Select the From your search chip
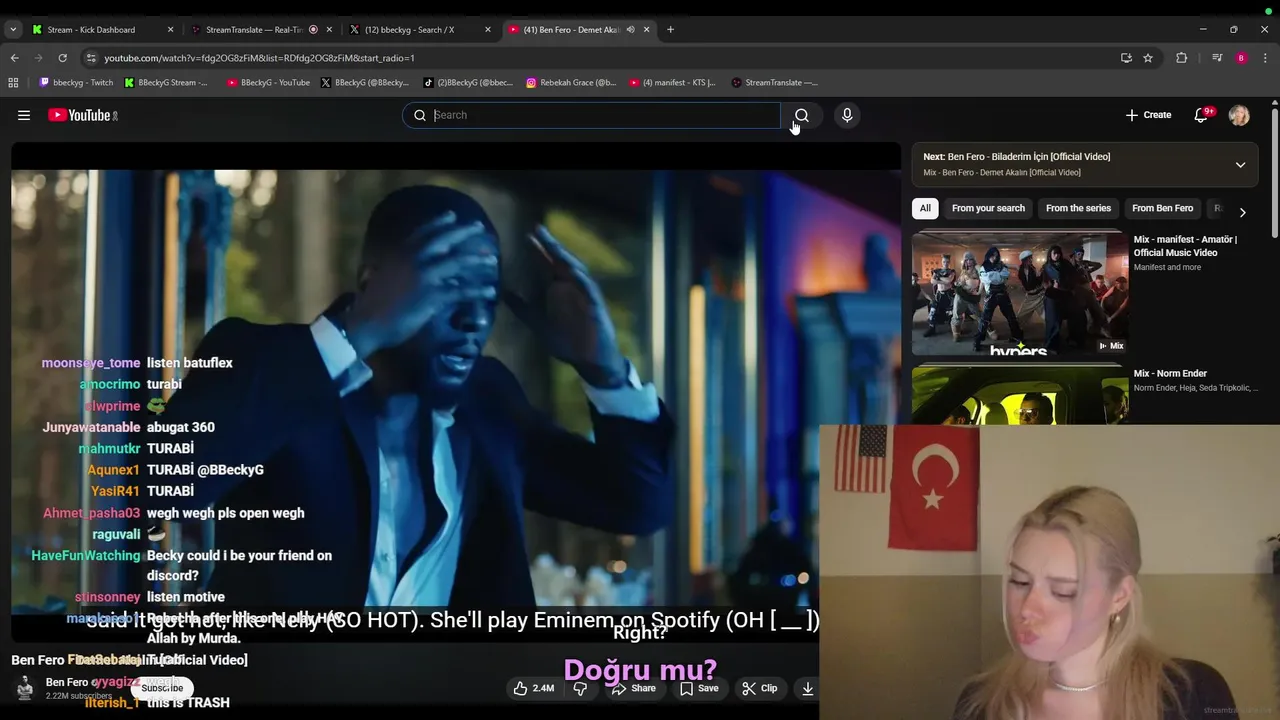This screenshot has height=720, width=1280. [x=988, y=208]
